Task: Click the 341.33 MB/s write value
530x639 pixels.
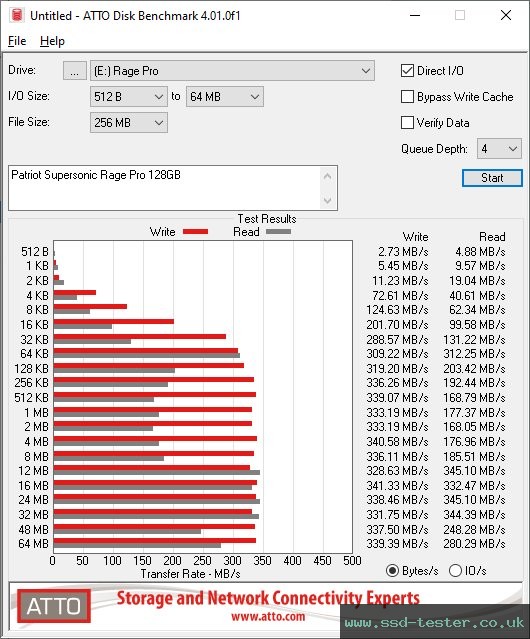Action: point(397,485)
